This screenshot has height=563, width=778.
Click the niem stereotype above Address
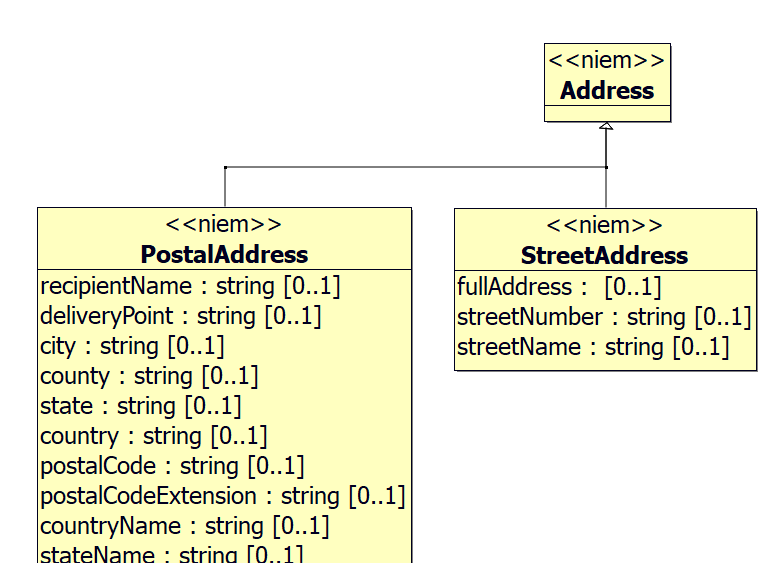[x=607, y=60]
